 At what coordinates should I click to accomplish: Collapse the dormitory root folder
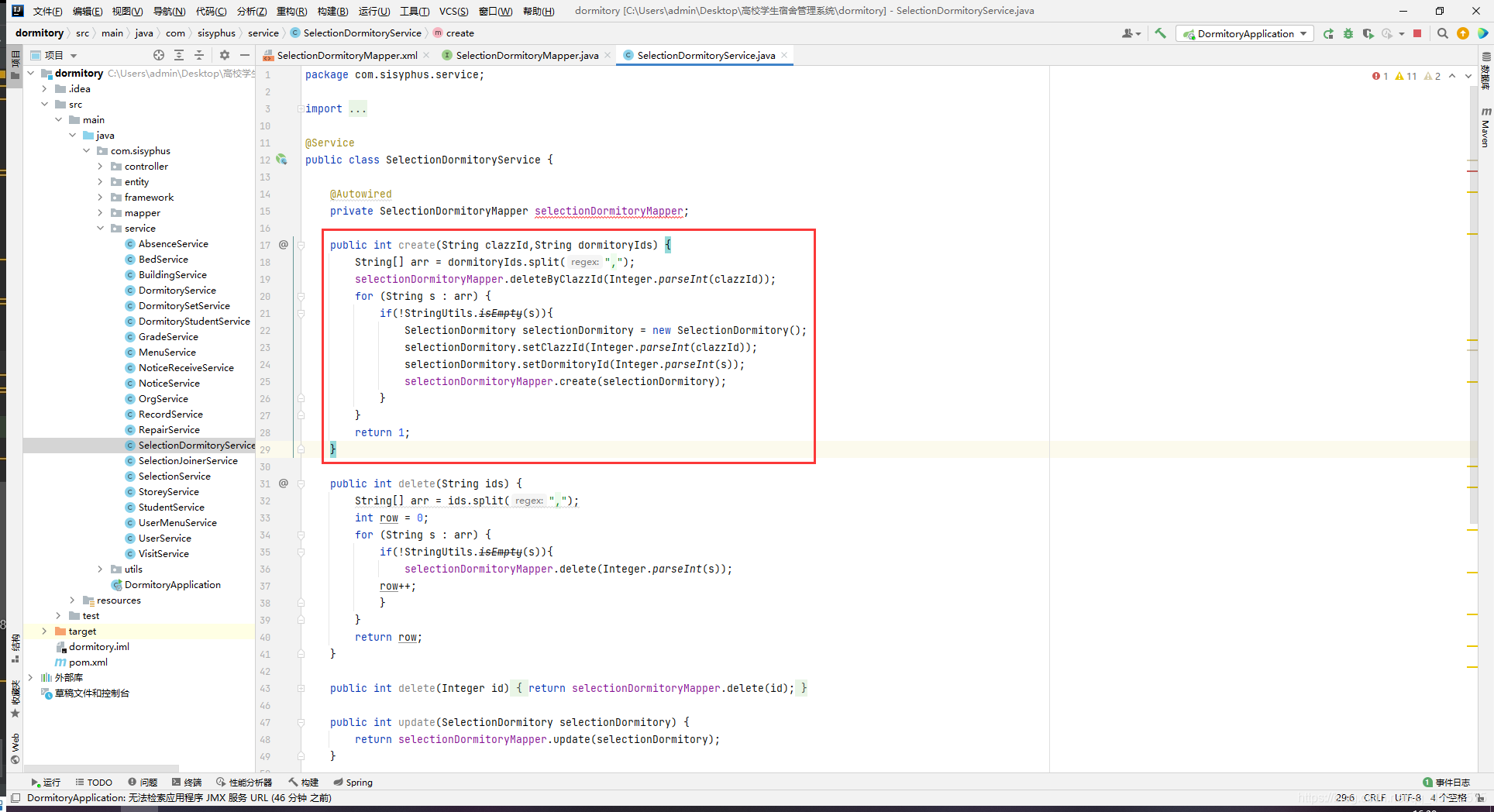pos(31,73)
